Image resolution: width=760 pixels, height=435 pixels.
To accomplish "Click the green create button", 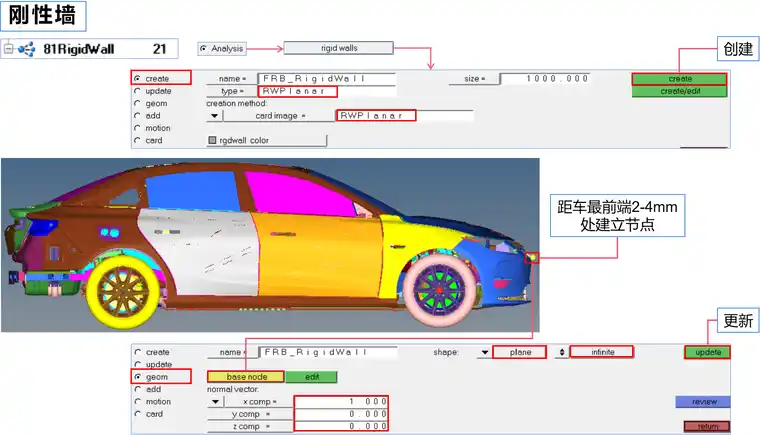I will coord(679,78).
